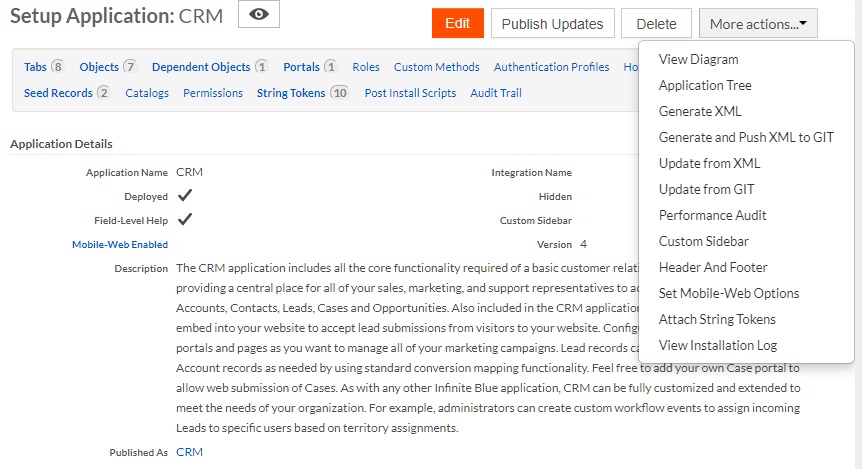Open Dependent Objects link
Viewport: 862px width, 469px height.
click(201, 67)
